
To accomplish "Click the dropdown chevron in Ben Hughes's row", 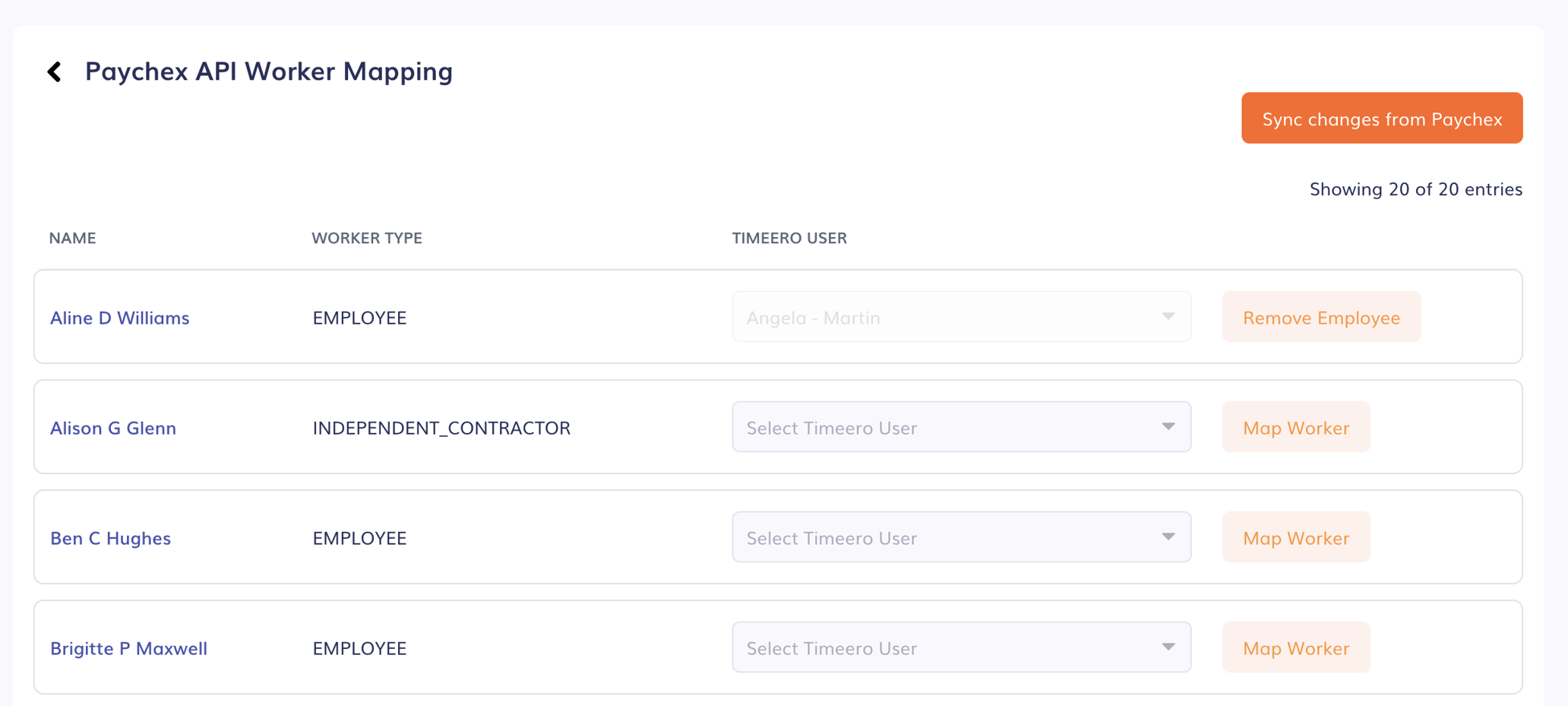I will 1168,537.
